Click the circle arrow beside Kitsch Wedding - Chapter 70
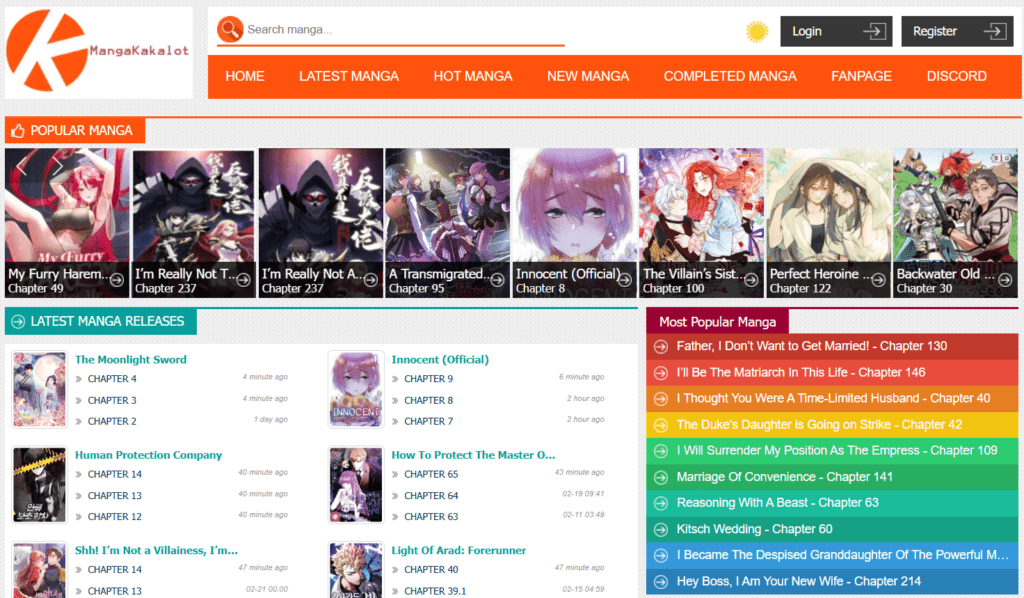The image size is (1024, 598). coord(661,529)
